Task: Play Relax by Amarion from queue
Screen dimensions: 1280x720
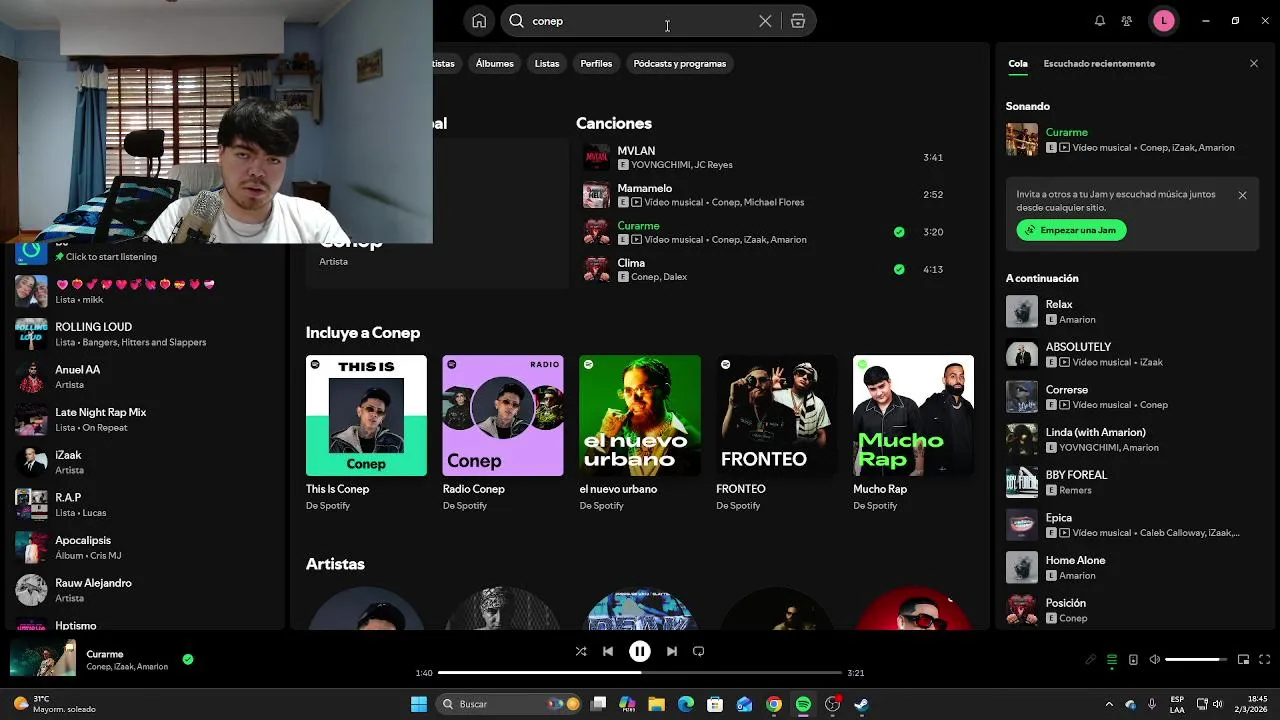Action: point(1132,312)
